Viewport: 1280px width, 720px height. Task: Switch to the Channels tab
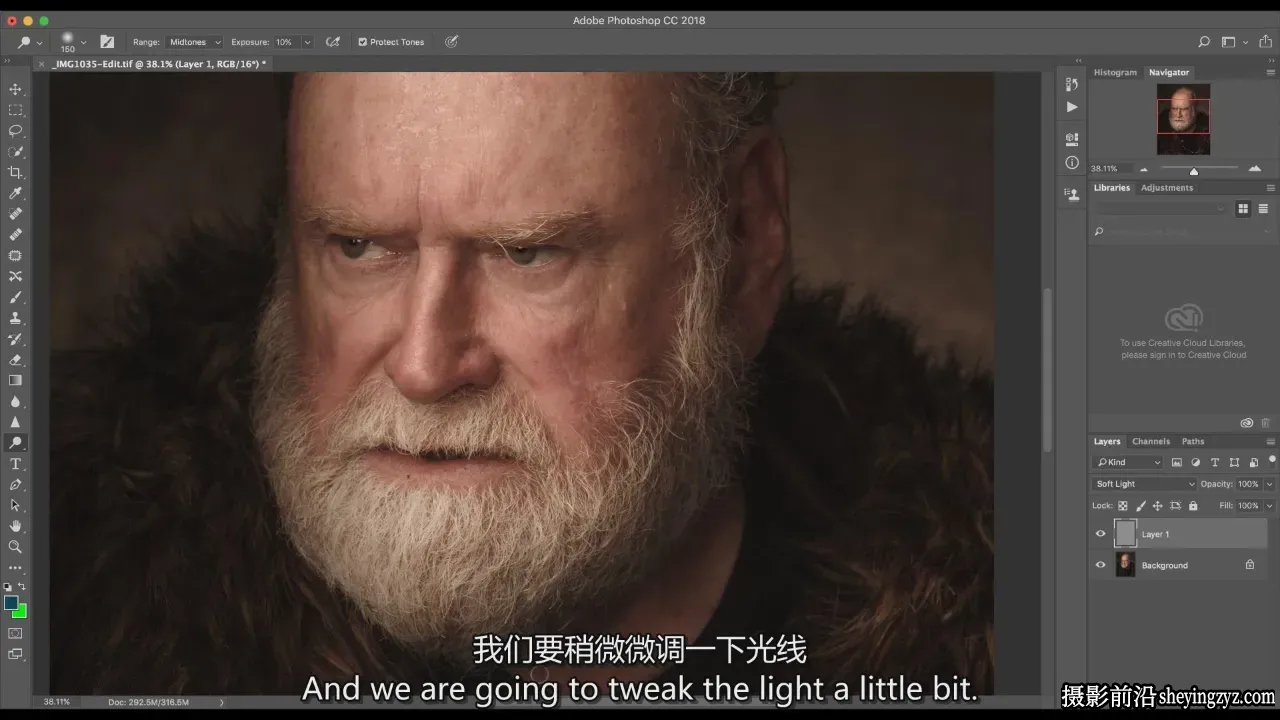click(1151, 441)
